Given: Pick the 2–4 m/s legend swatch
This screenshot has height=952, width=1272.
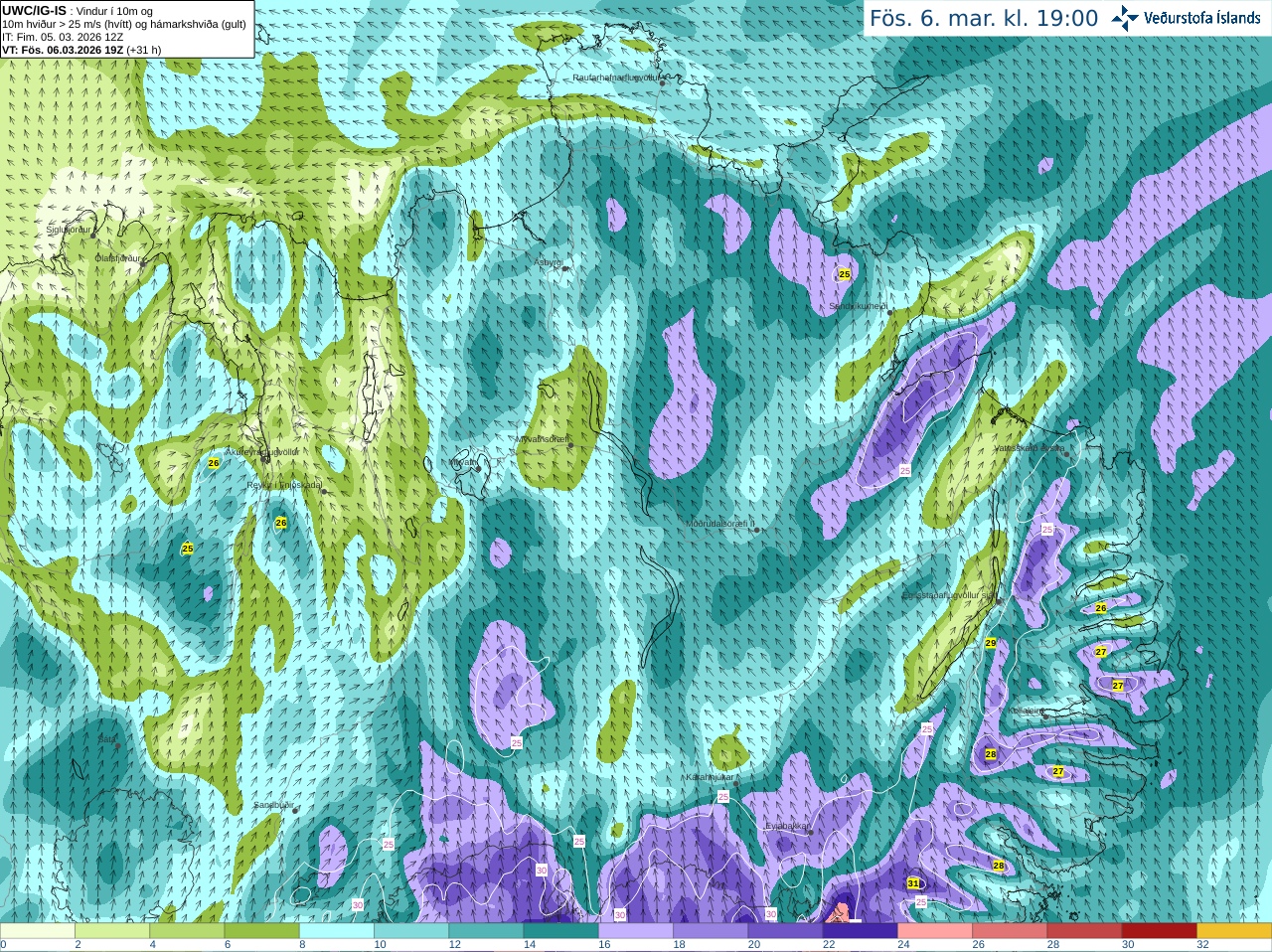Looking at the screenshot, I should coord(112,931).
